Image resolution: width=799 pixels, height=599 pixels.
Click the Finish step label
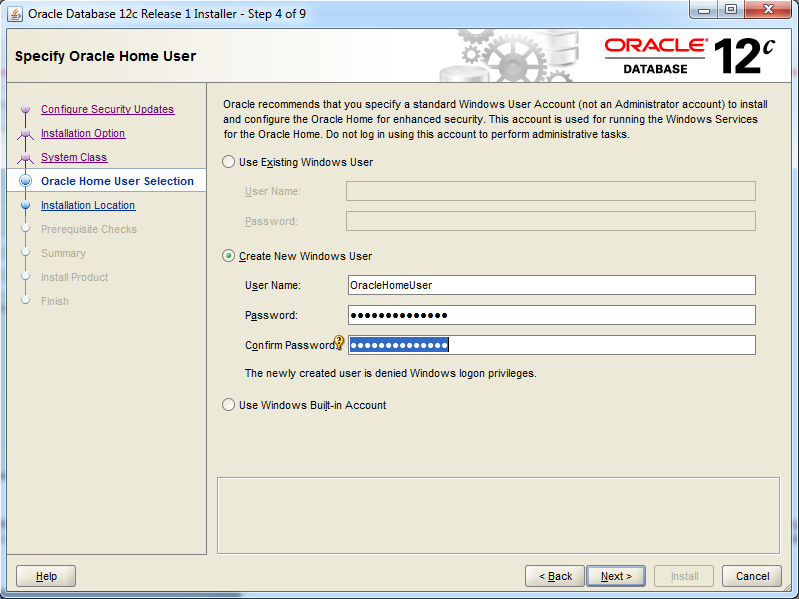(55, 301)
